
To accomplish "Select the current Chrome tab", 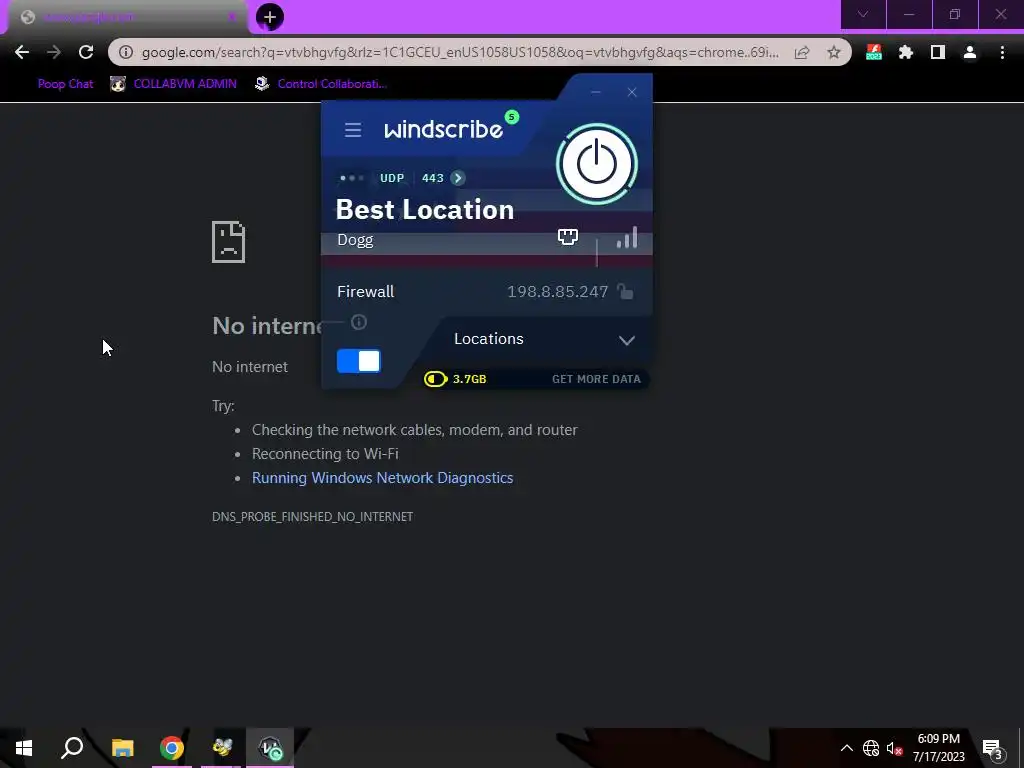I will pyautogui.click(x=127, y=17).
